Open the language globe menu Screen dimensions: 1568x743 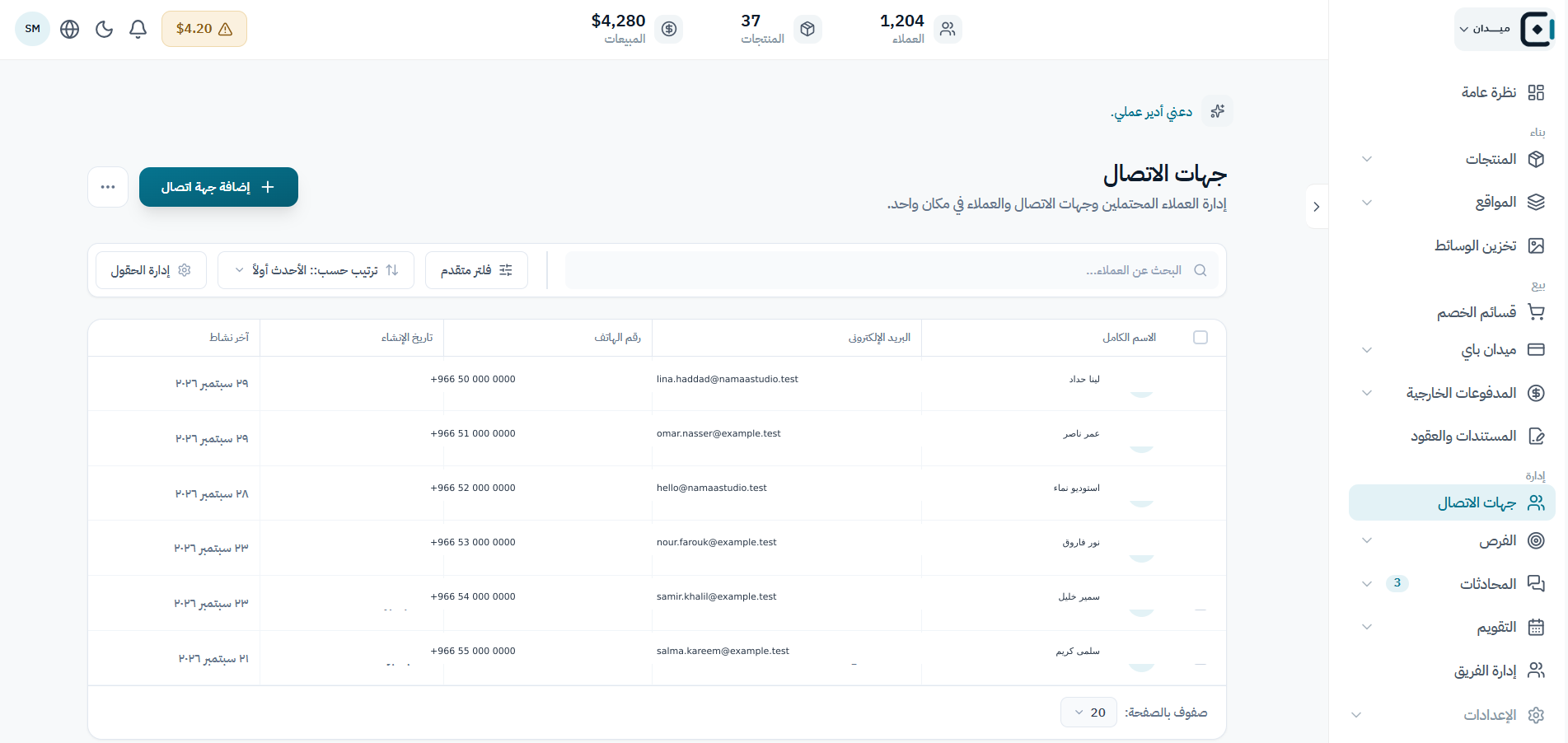tap(70, 29)
